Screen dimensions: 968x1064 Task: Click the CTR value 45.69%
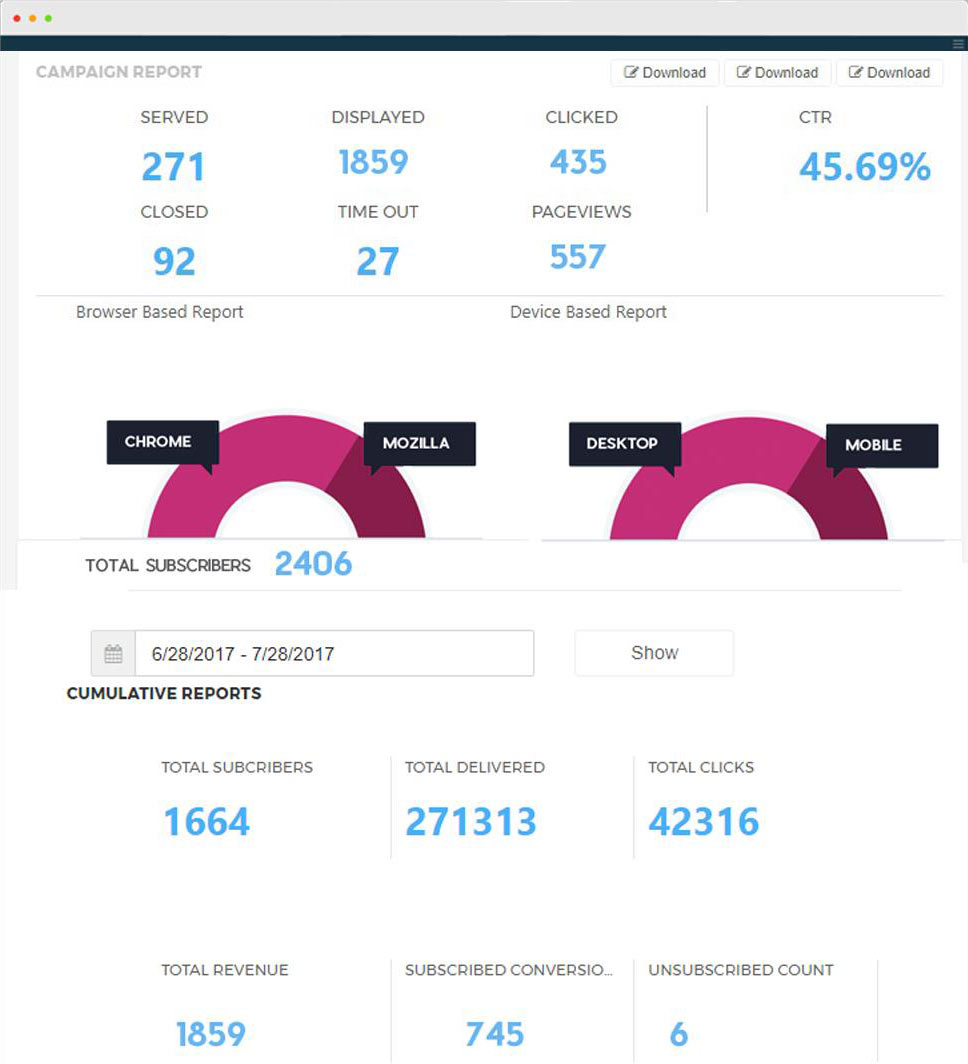pos(864,167)
